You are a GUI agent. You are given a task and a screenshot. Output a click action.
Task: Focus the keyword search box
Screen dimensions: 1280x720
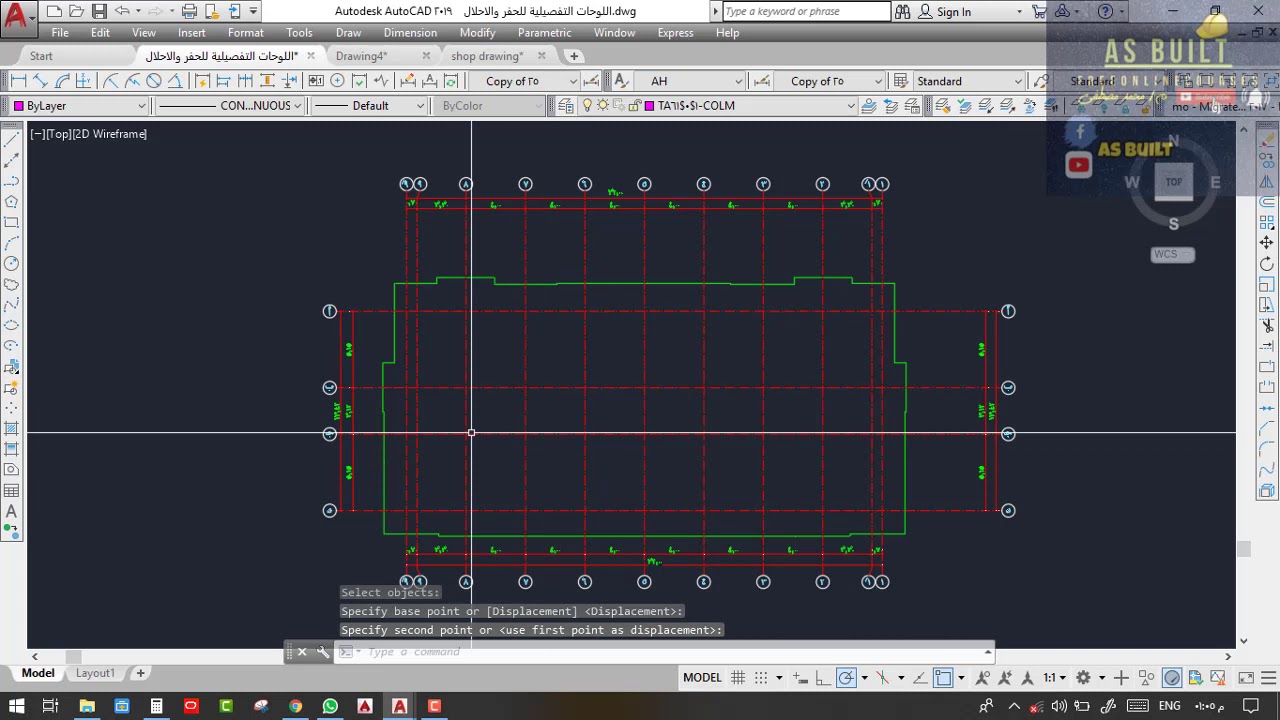tap(805, 12)
